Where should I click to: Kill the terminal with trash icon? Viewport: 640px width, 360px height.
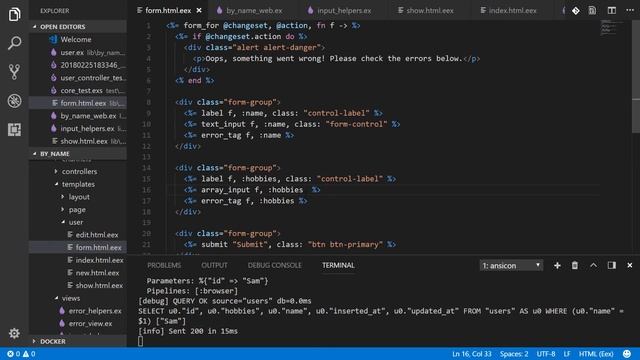pos(575,265)
